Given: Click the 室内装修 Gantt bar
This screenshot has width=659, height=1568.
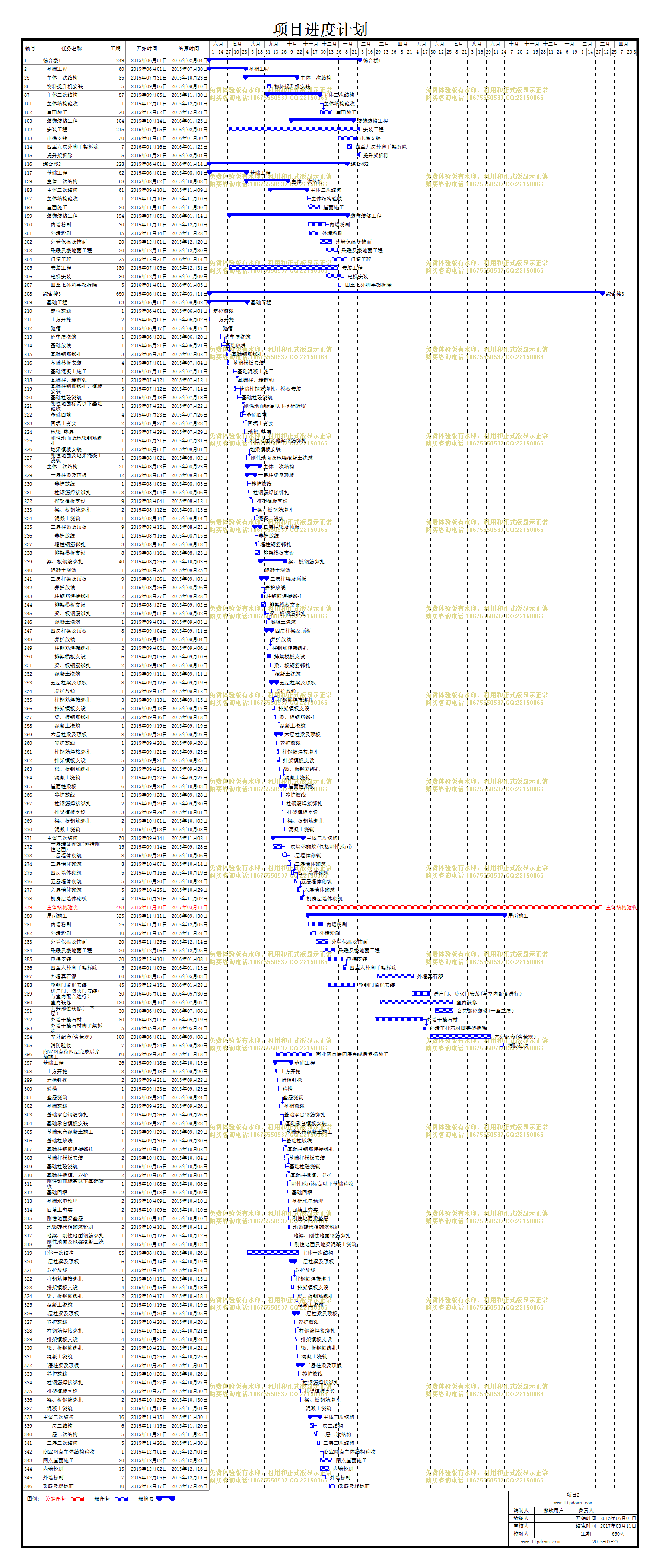Looking at the screenshot, I should [417, 1002].
